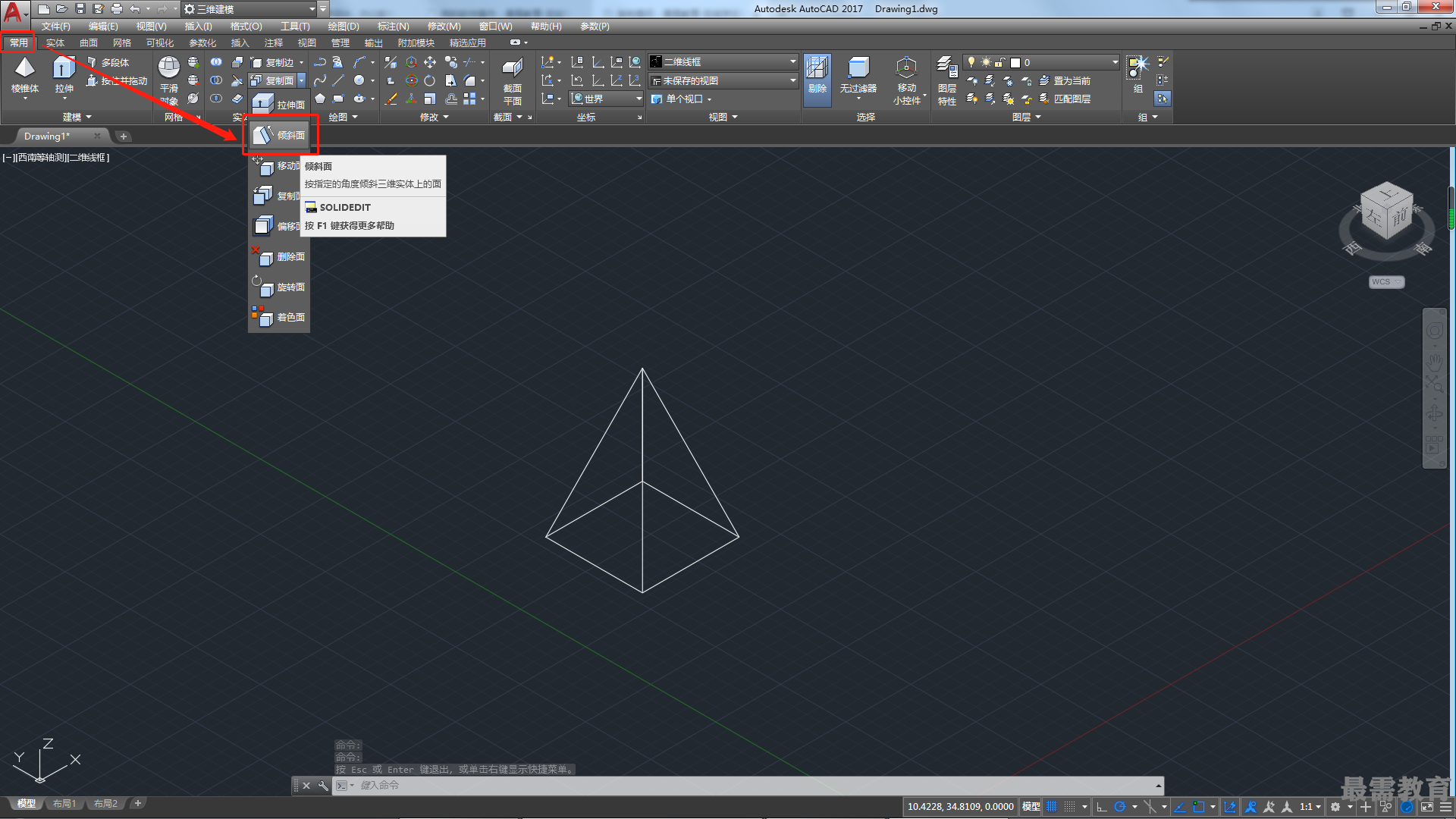
Task: Open the 工具(T) menu
Action: click(x=295, y=27)
